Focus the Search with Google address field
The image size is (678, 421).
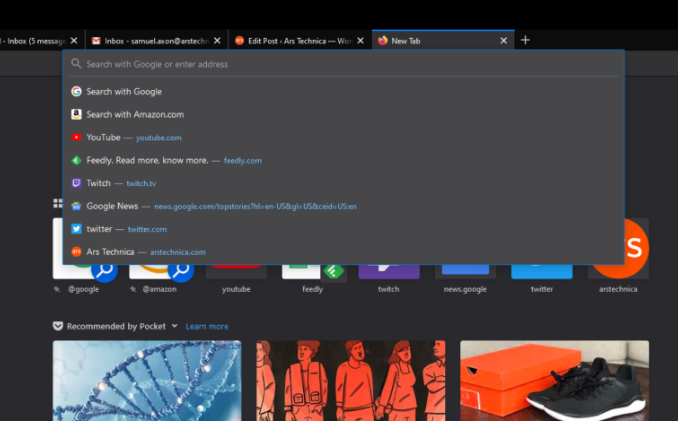[344, 64]
